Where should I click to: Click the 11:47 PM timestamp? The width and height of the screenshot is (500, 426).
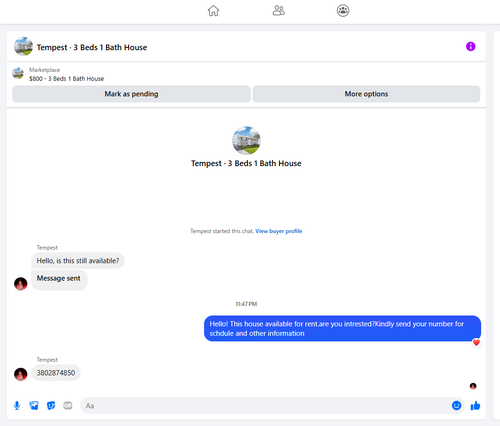coord(246,304)
